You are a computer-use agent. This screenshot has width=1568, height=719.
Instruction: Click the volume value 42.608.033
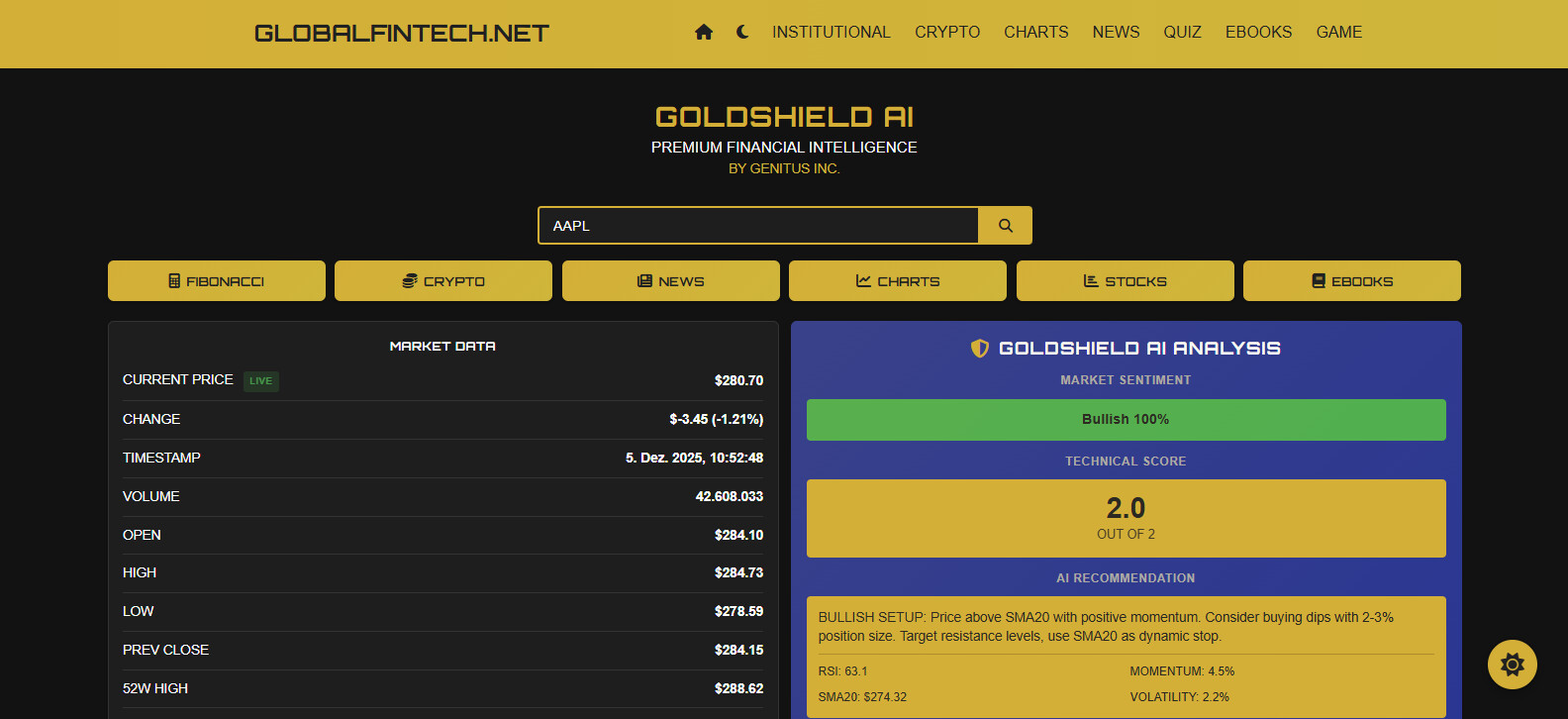730,496
